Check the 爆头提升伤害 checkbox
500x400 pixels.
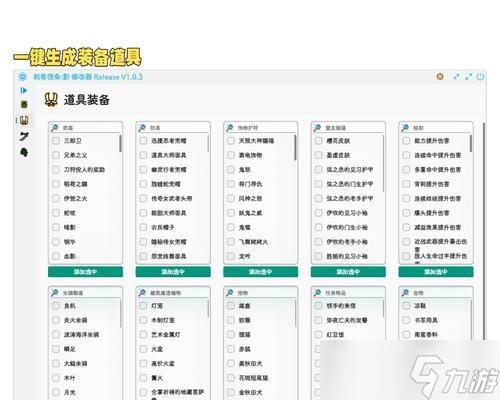(x=406, y=213)
